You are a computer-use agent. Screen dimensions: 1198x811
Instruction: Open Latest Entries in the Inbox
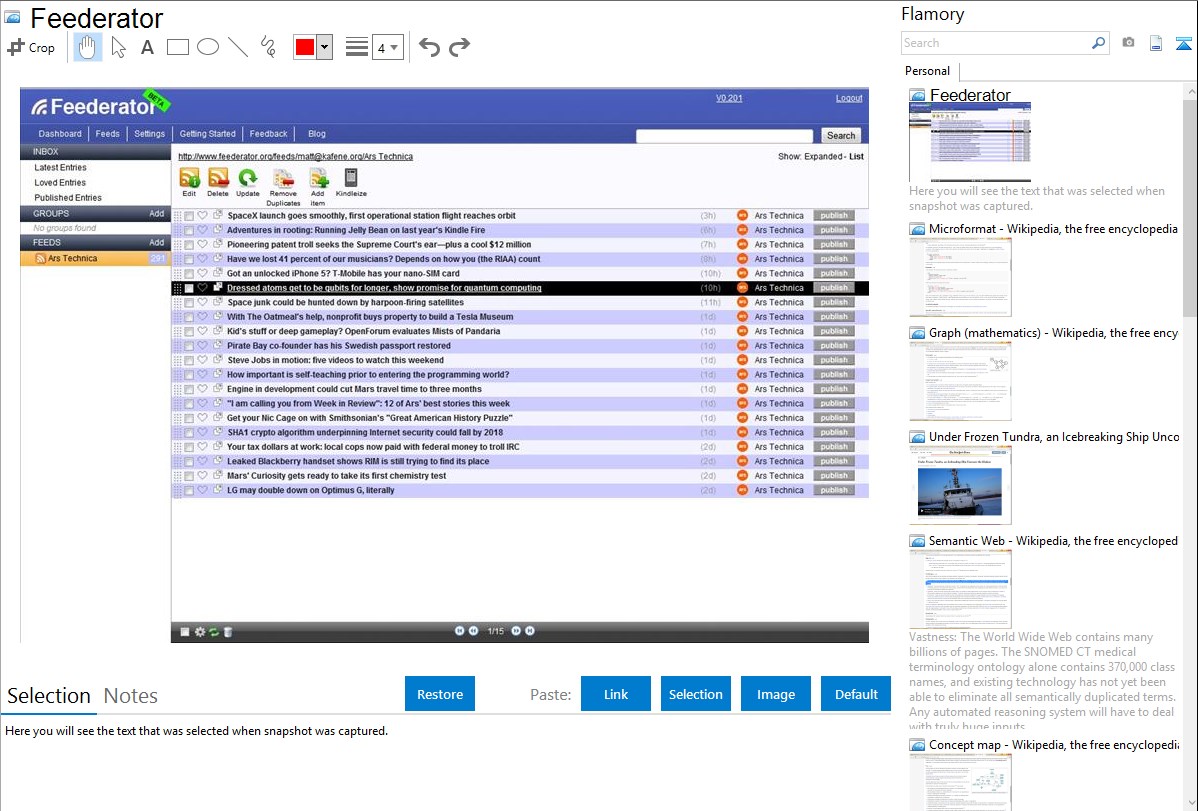[x=60, y=167]
